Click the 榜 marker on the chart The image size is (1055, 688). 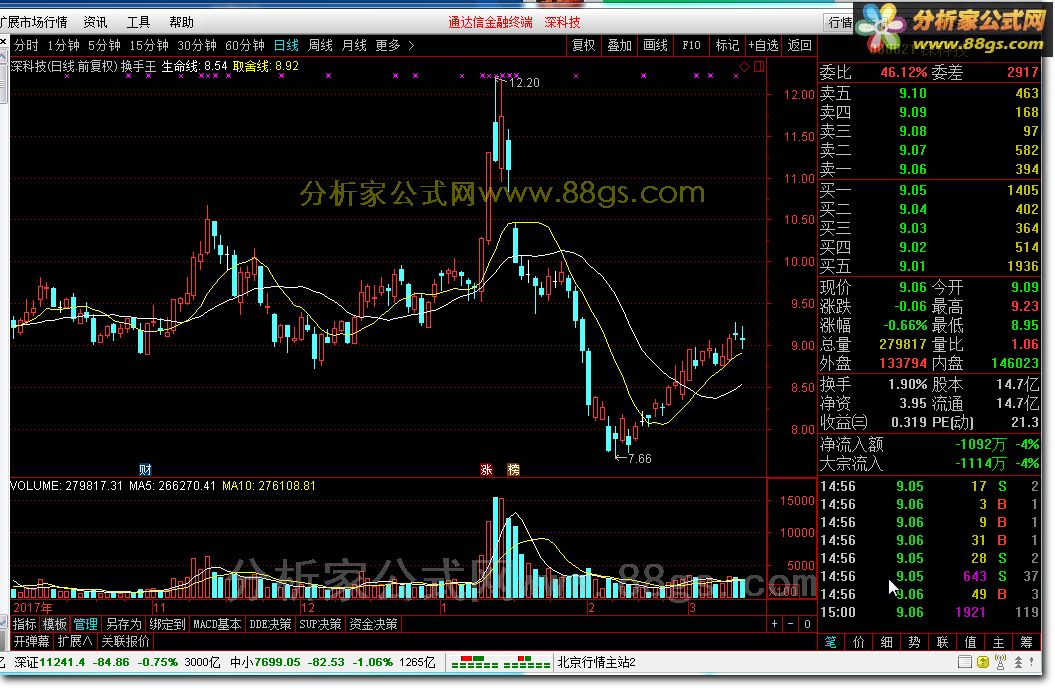point(513,469)
